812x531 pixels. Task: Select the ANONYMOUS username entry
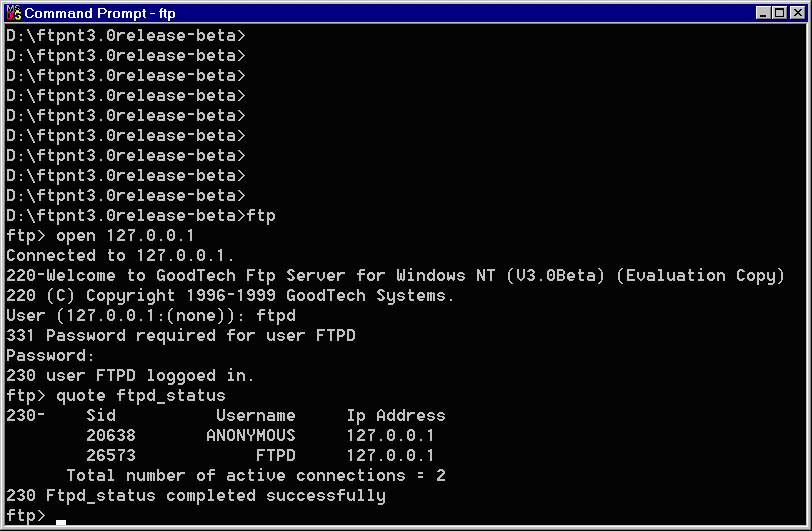(x=251, y=436)
